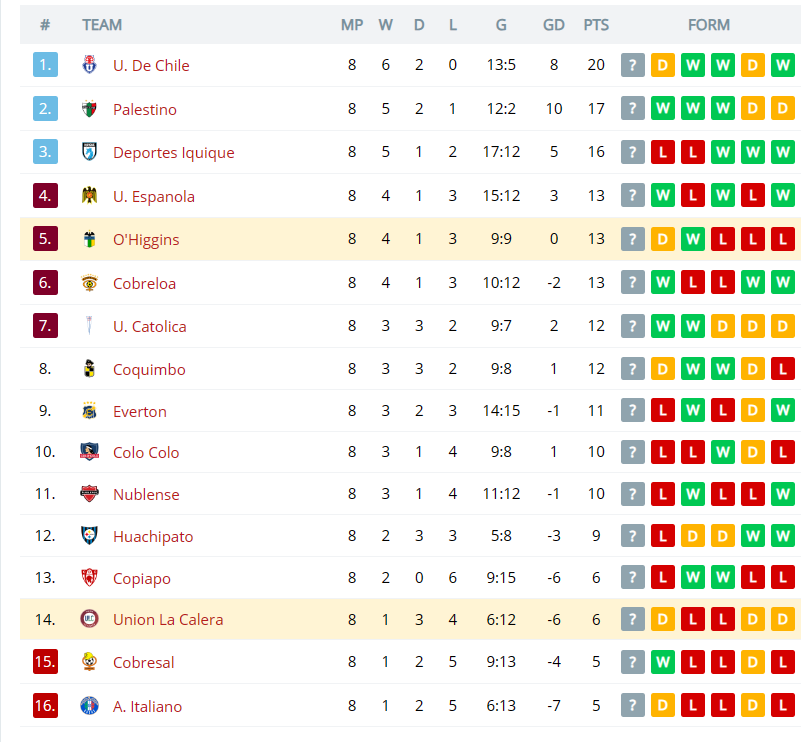The image size is (811, 742).
Task: Click the Colo Colo team badge
Action: pyautogui.click(x=89, y=452)
